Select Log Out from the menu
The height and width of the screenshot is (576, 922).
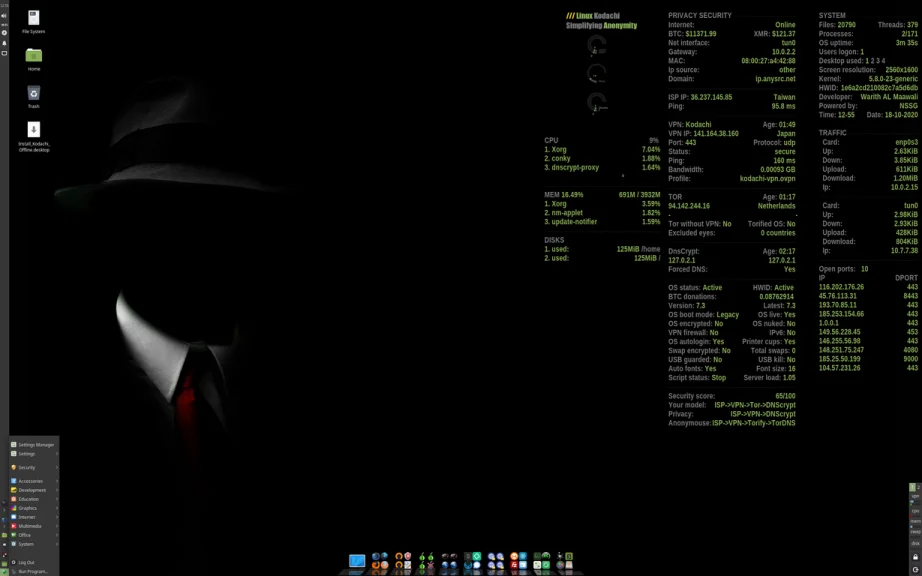click(26, 562)
